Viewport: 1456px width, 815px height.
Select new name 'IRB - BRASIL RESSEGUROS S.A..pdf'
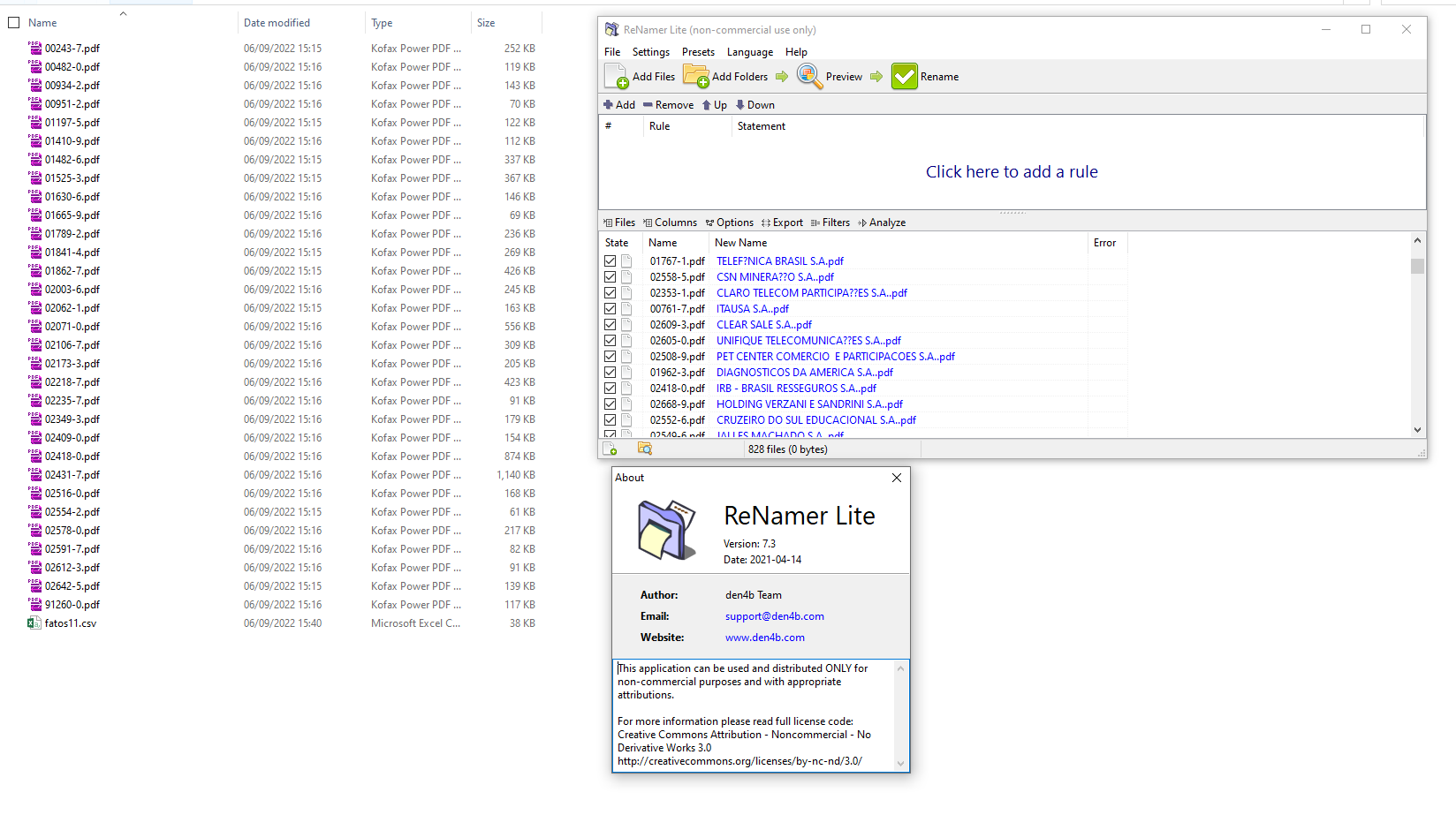[x=797, y=389]
